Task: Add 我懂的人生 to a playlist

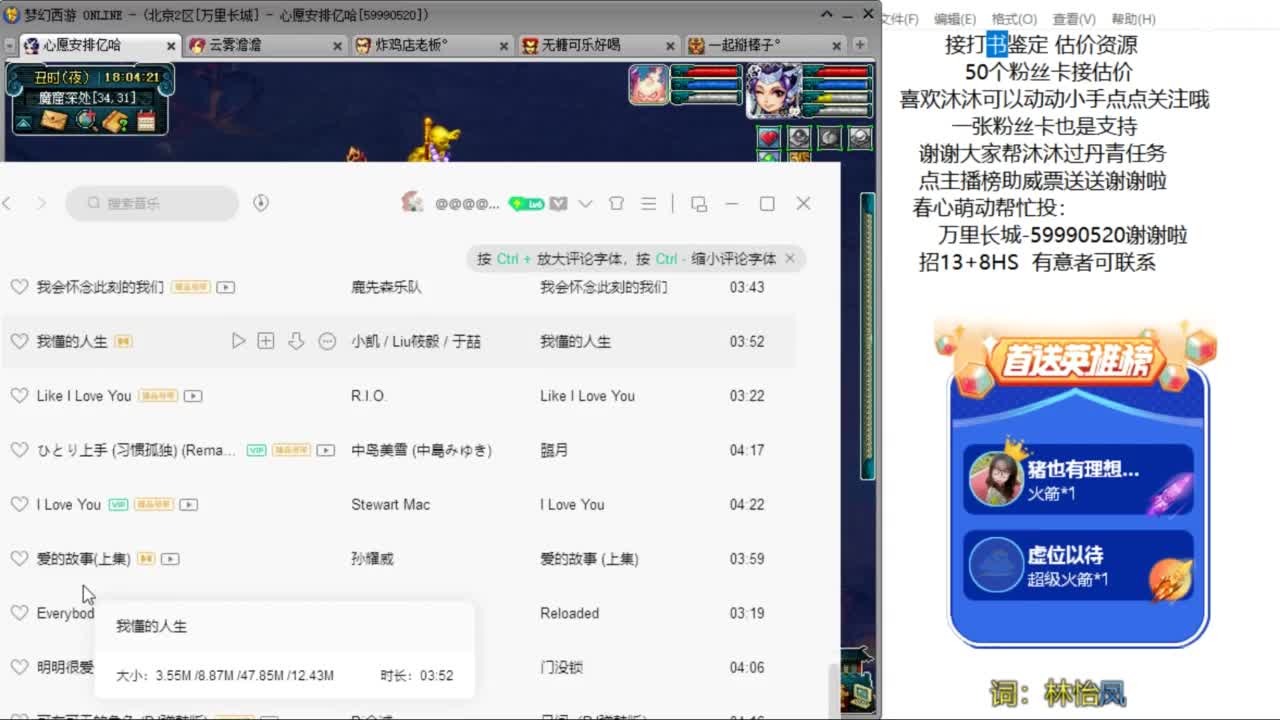Action: pyautogui.click(x=266, y=341)
